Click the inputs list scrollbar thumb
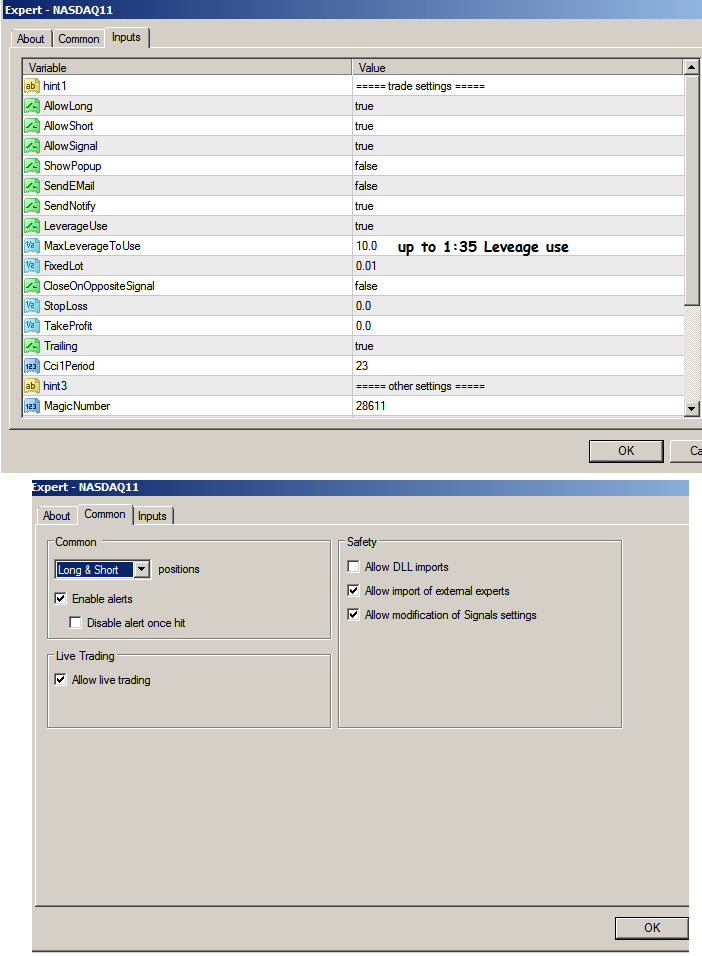Viewport: 702px width, 956px height. click(691, 190)
